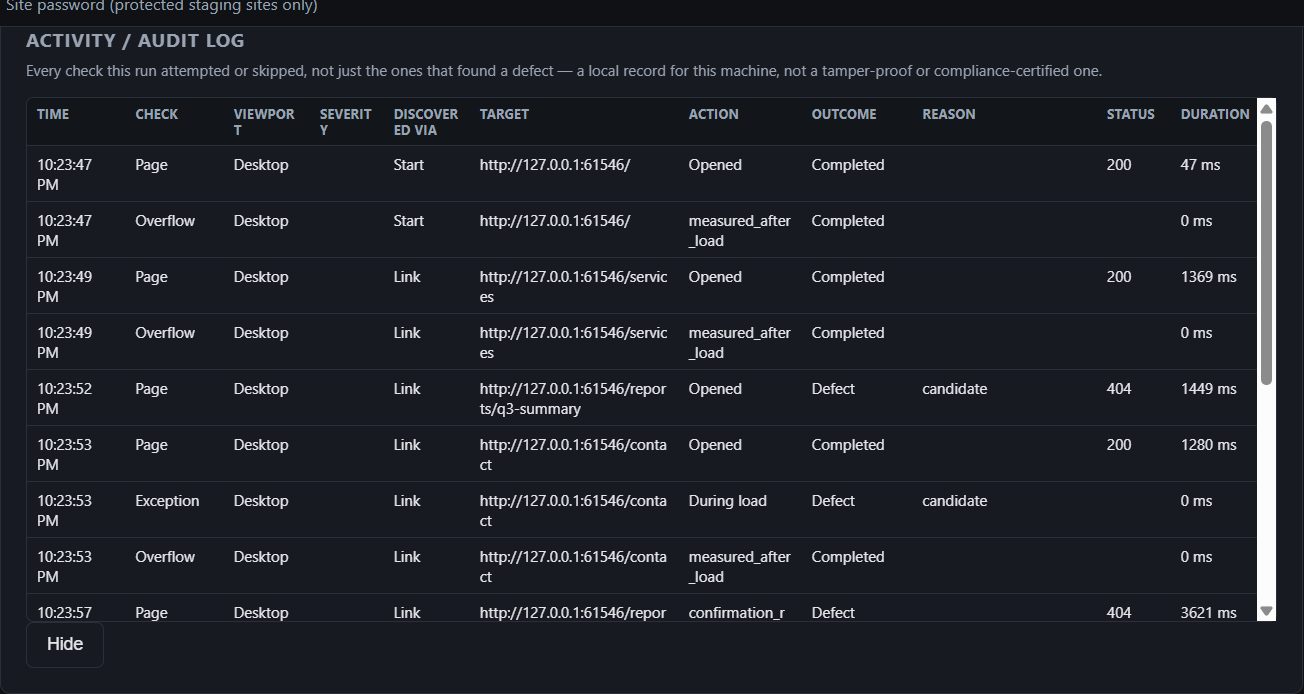Viewport: 1304px width, 694px height.
Task: Select the 1449 ms duration cell
Action: pyautogui.click(x=1209, y=389)
